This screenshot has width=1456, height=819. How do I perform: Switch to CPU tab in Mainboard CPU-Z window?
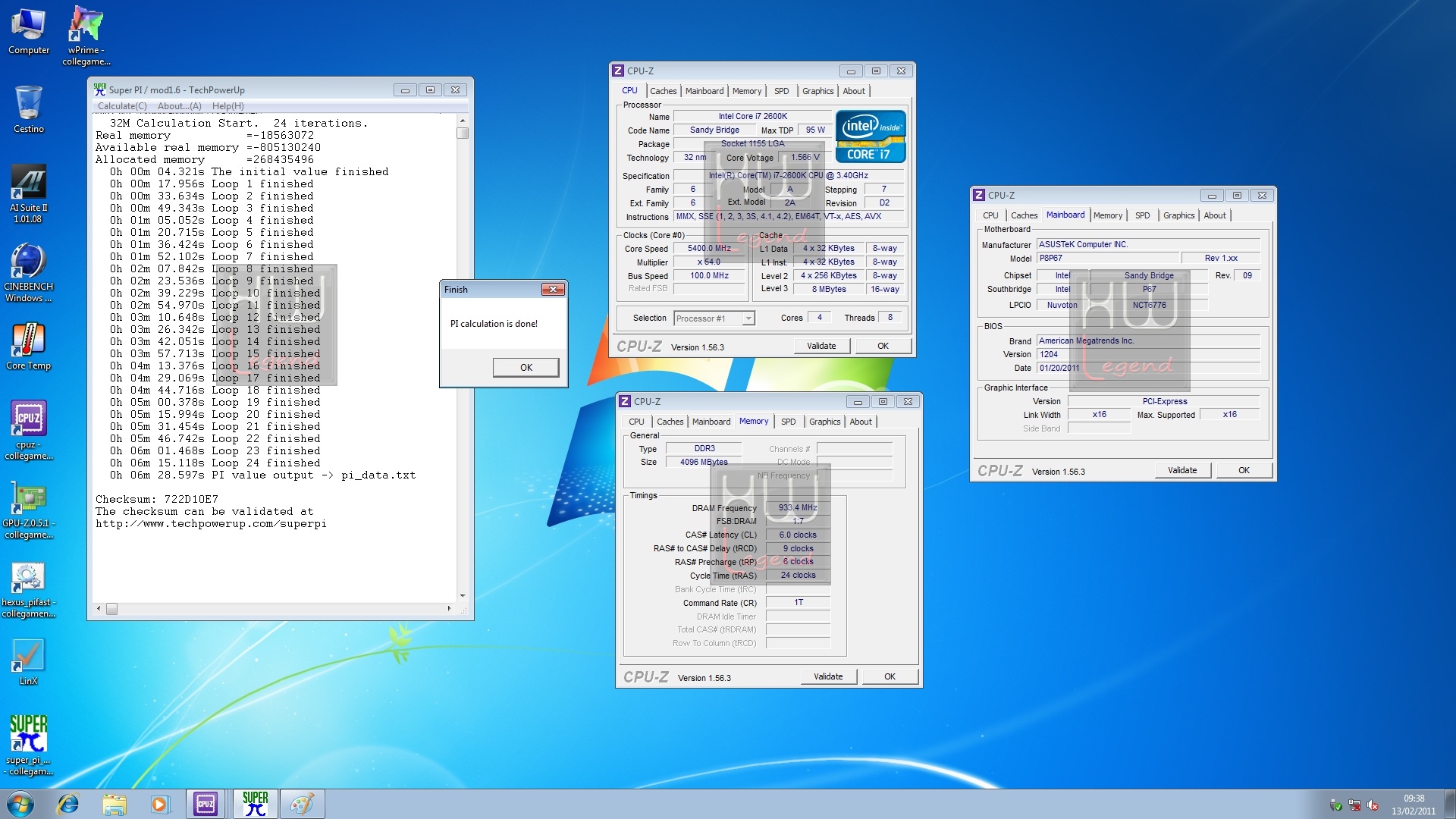pos(990,215)
